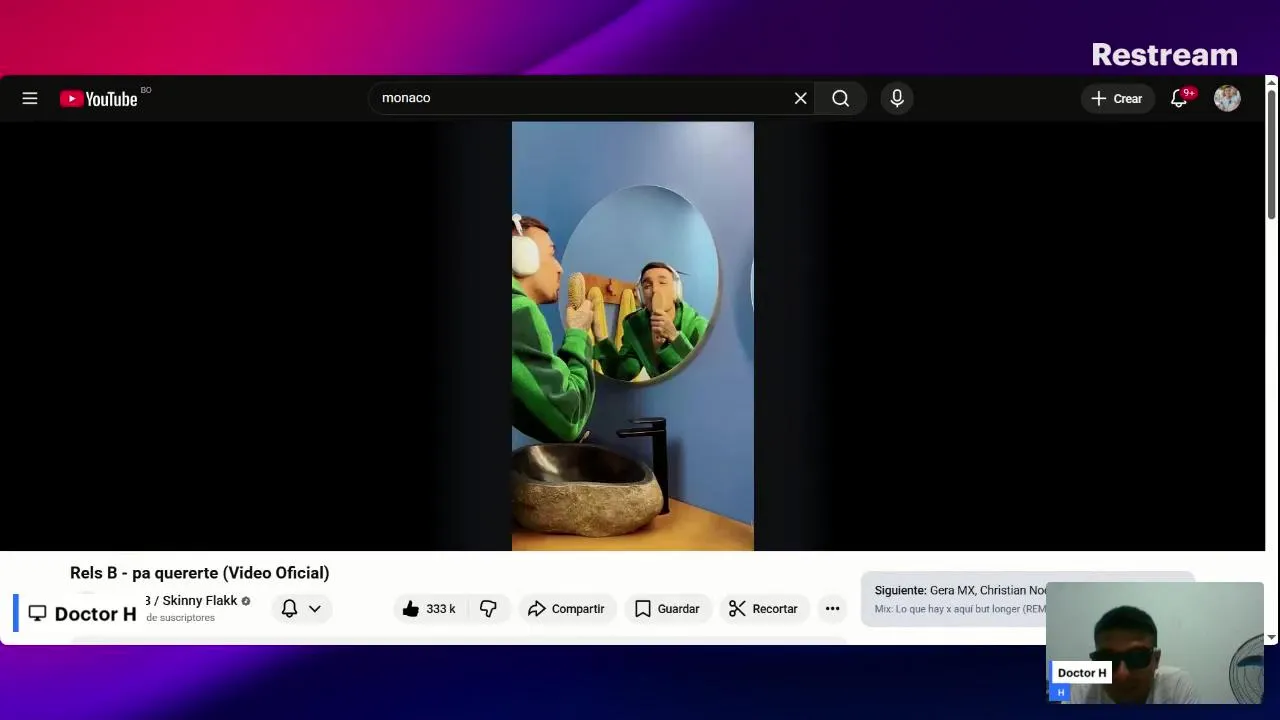Click the page scrollbar's down arrow
Viewport: 1280px width, 720px height.
[1272, 637]
